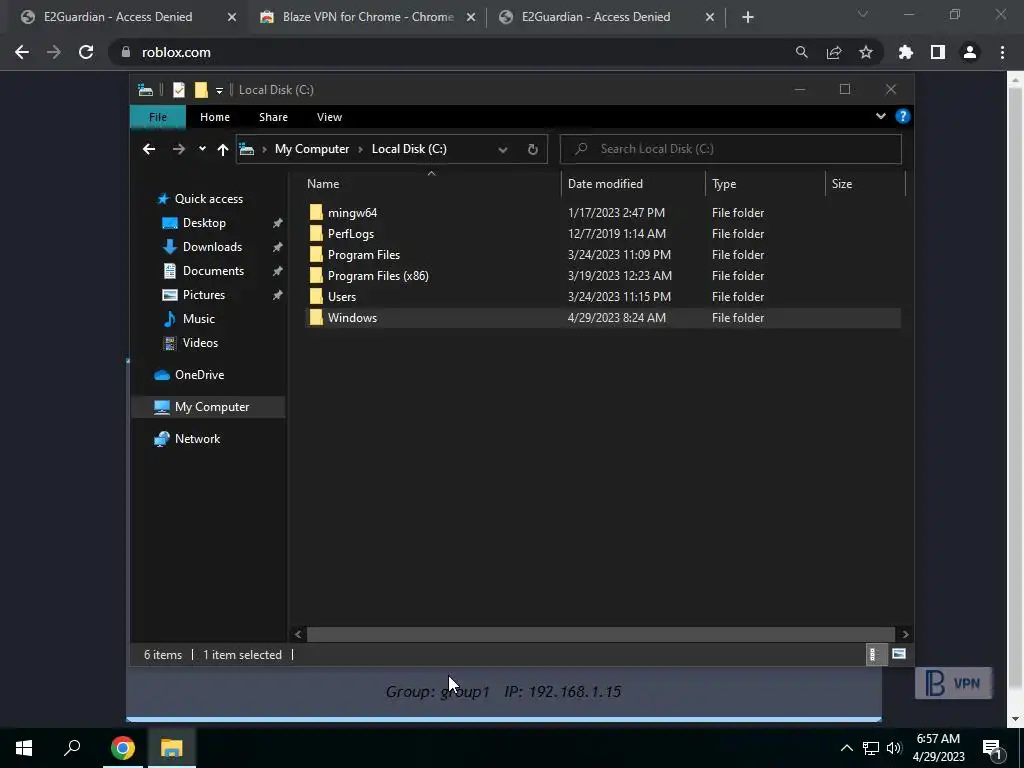Toggle Chrome side panel
Screen dimensions: 1024x768
click(938, 52)
